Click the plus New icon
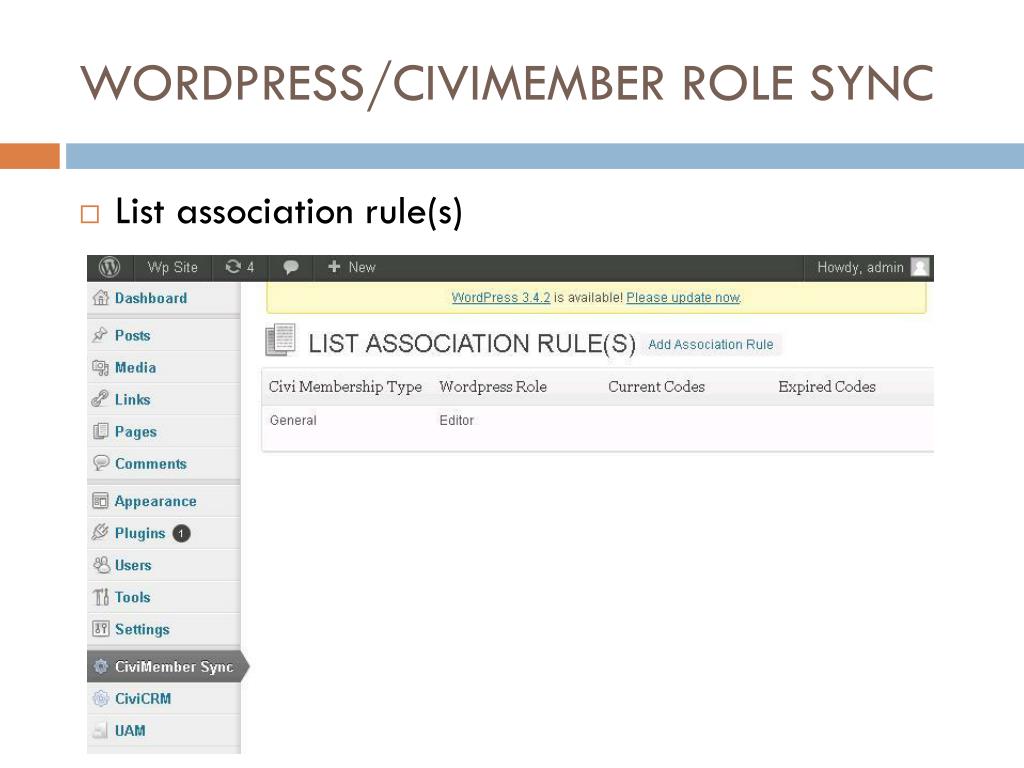 point(334,266)
